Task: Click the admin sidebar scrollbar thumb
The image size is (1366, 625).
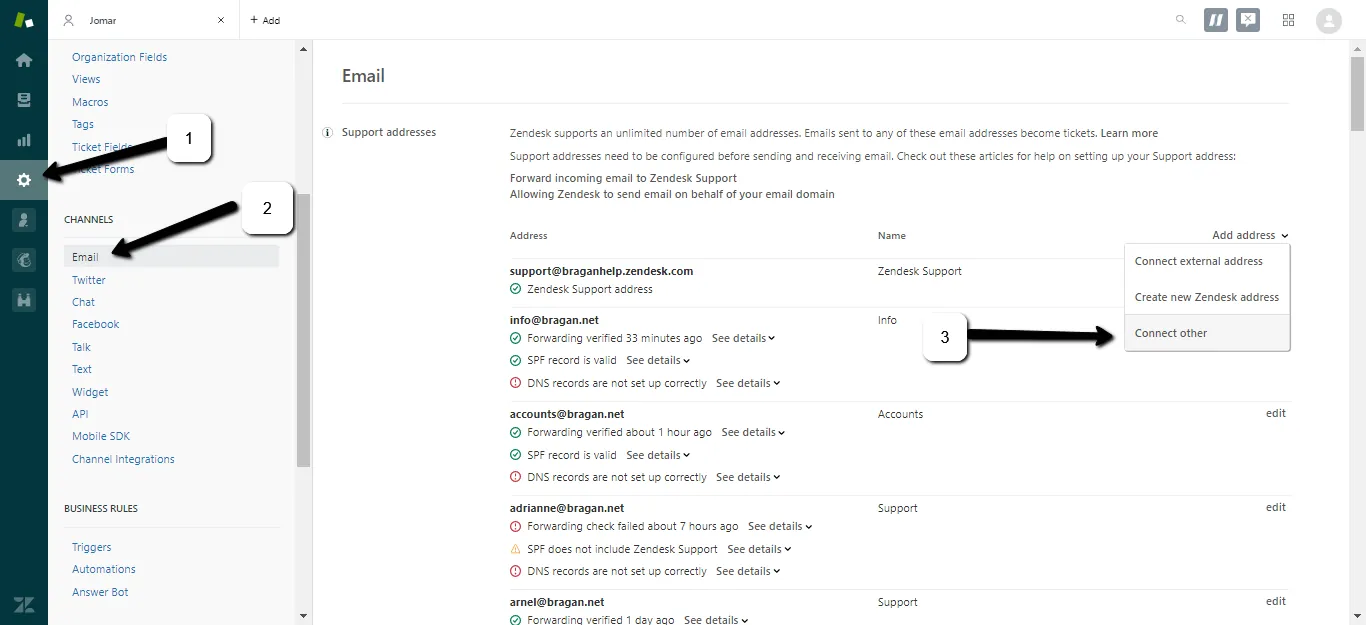Action: [304, 331]
